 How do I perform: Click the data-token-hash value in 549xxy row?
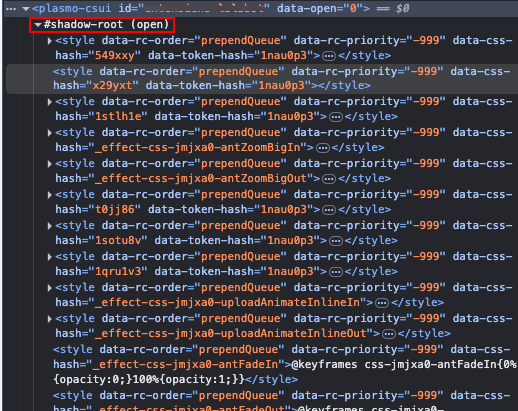[x=284, y=55]
